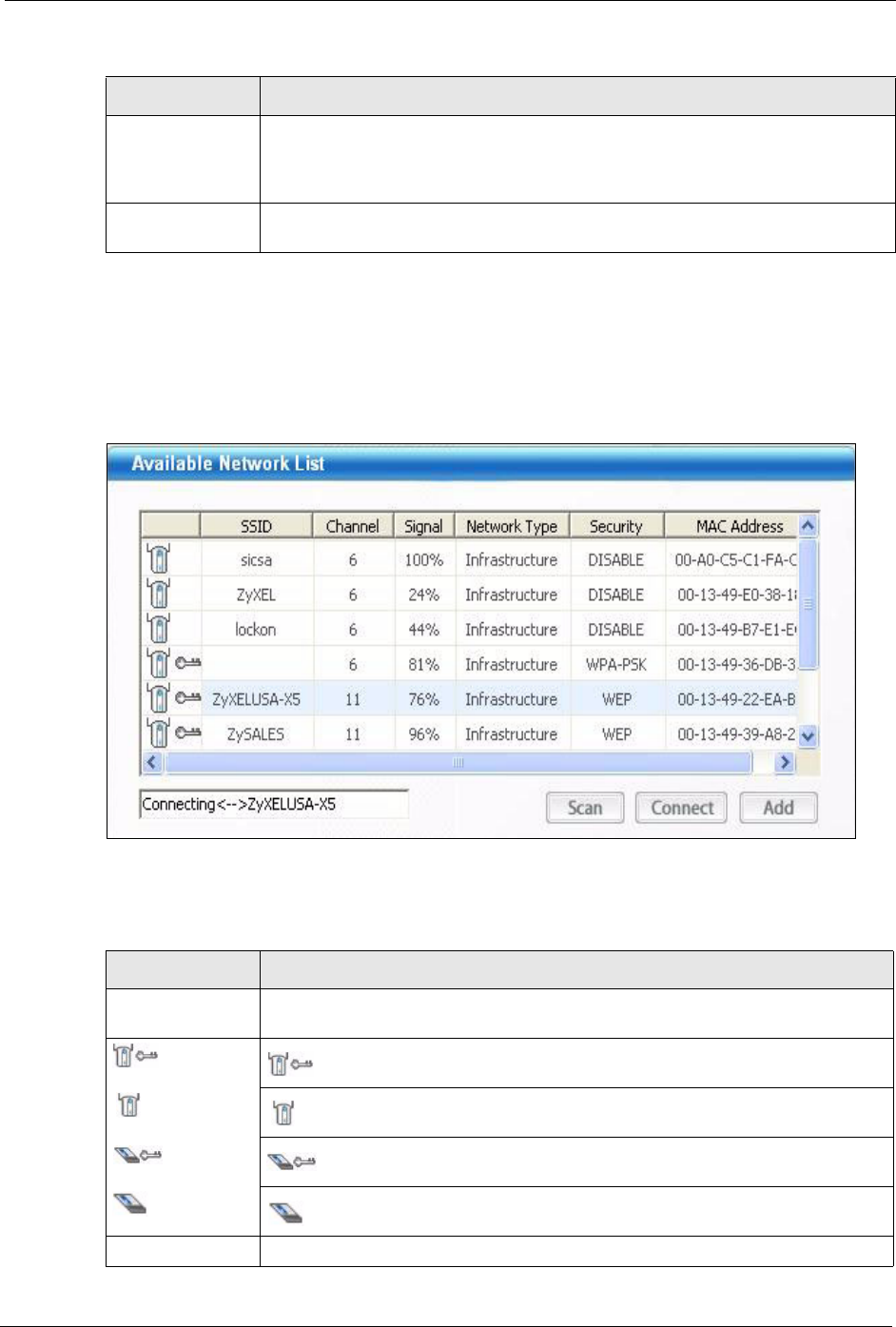Viewport: 896px width, 1327px height.
Task: Click the key icon in the ZySALES row
Action: pos(187,733)
